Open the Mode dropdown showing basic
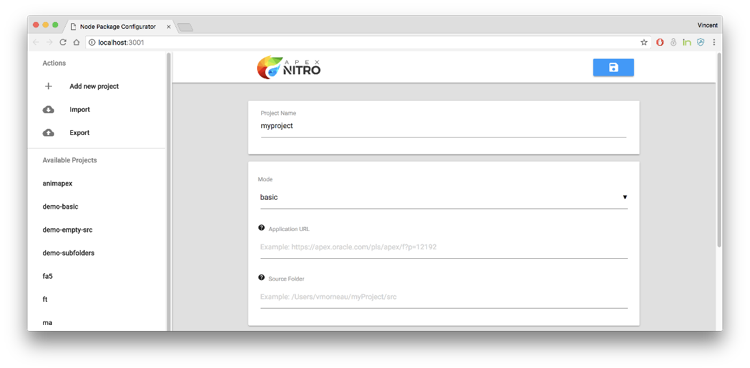 [444, 197]
